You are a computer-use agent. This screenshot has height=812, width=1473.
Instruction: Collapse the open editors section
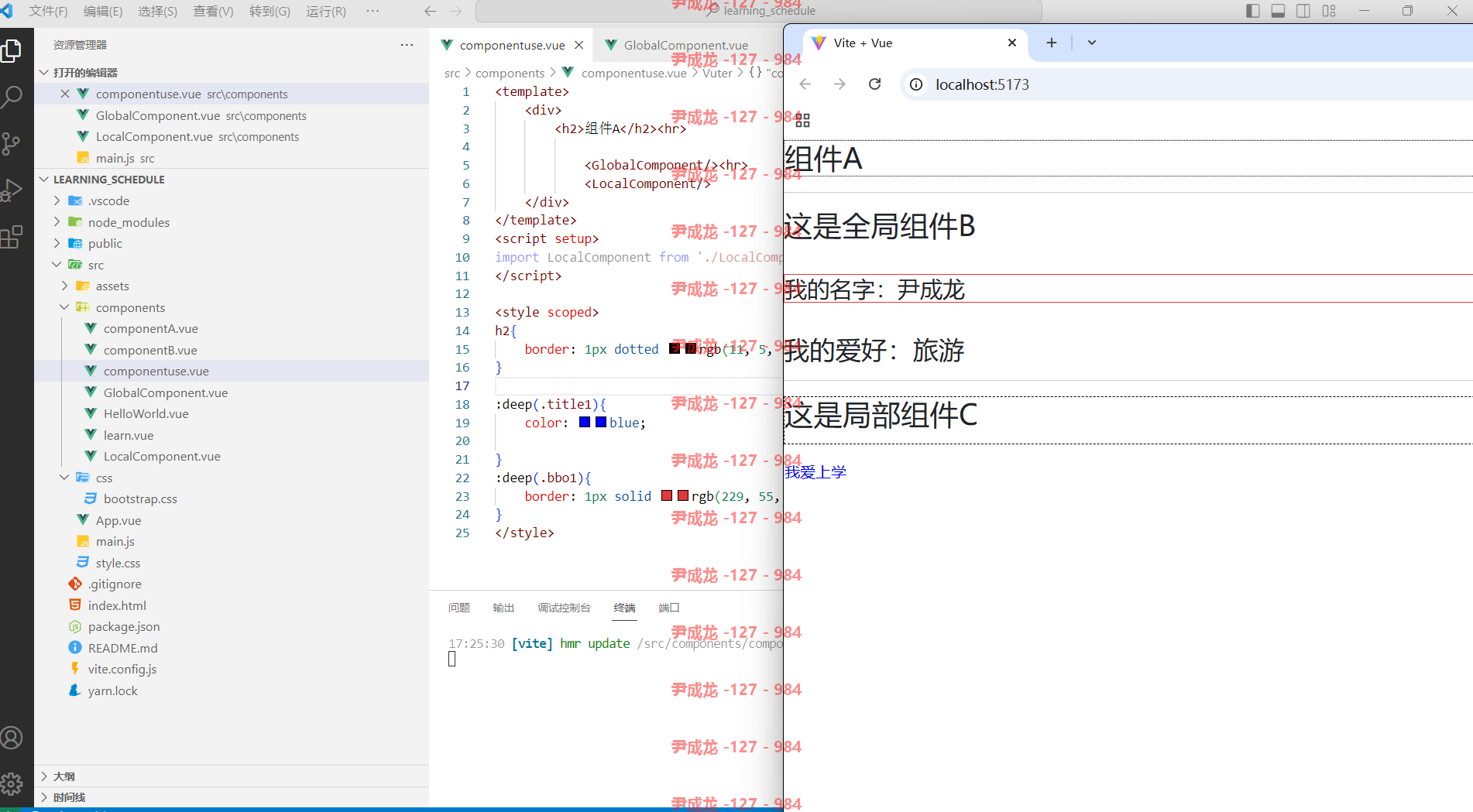click(44, 72)
